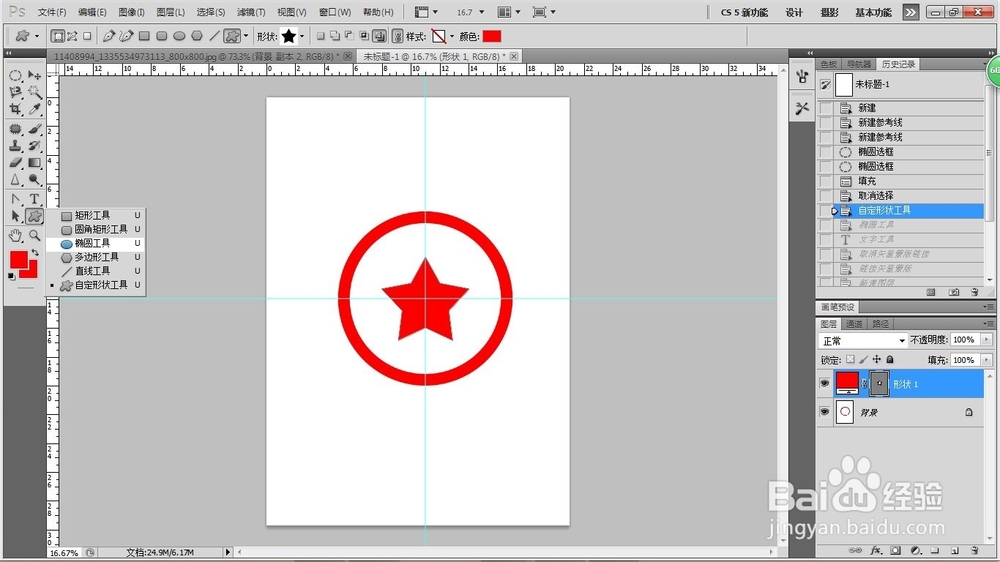
Task: Open the 样式 style dropdown arrow
Action: (452, 36)
